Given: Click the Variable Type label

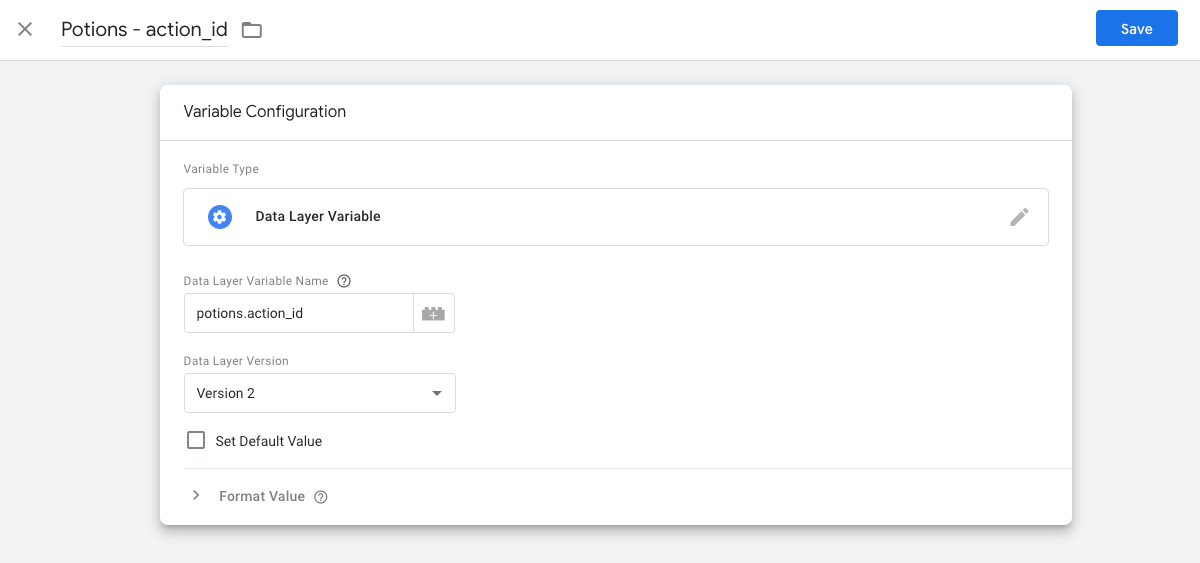Looking at the screenshot, I should pos(221,169).
